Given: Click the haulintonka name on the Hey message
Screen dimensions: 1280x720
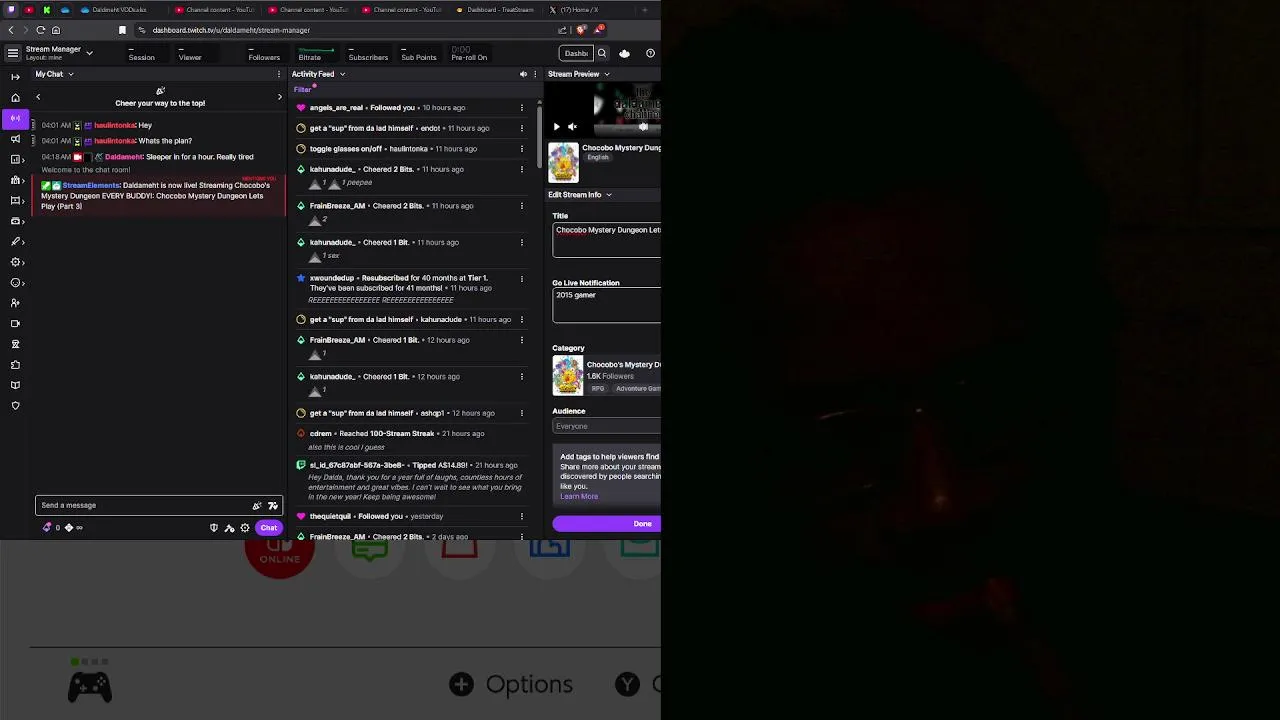Looking at the screenshot, I should [x=115, y=125].
